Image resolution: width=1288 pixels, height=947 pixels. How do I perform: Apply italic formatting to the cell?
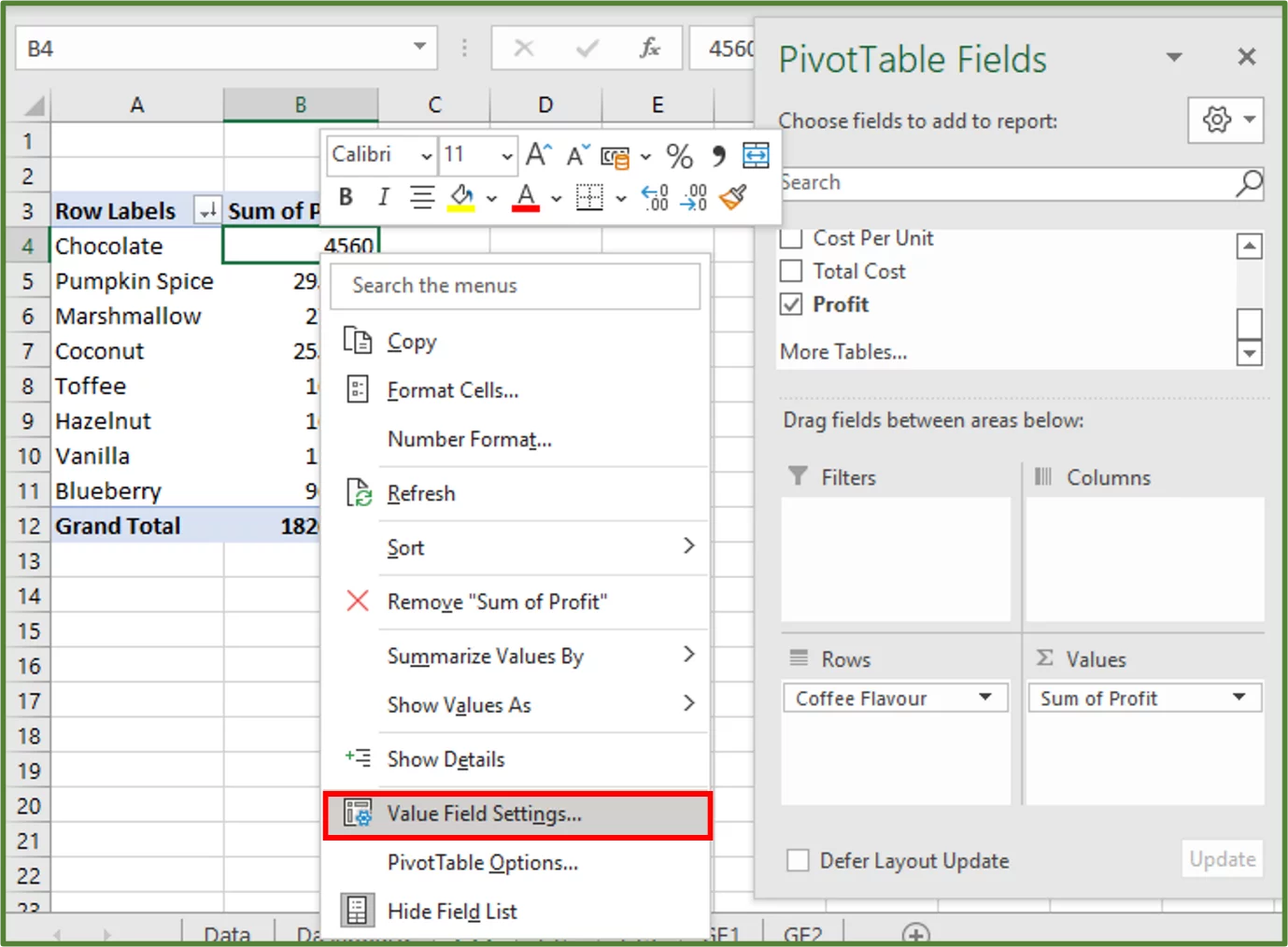pos(383,197)
